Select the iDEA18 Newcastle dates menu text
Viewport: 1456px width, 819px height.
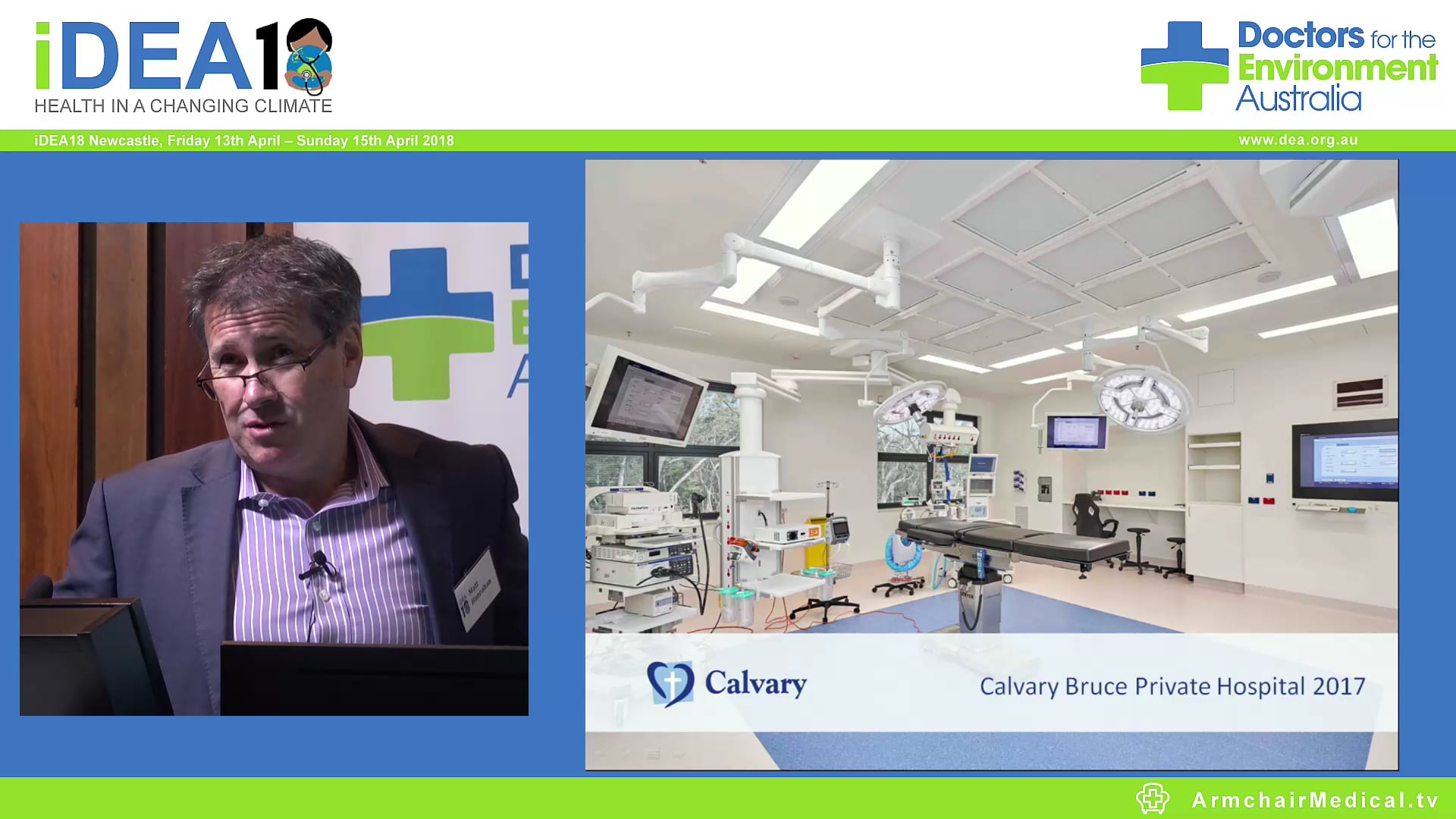tap(243, 140)
